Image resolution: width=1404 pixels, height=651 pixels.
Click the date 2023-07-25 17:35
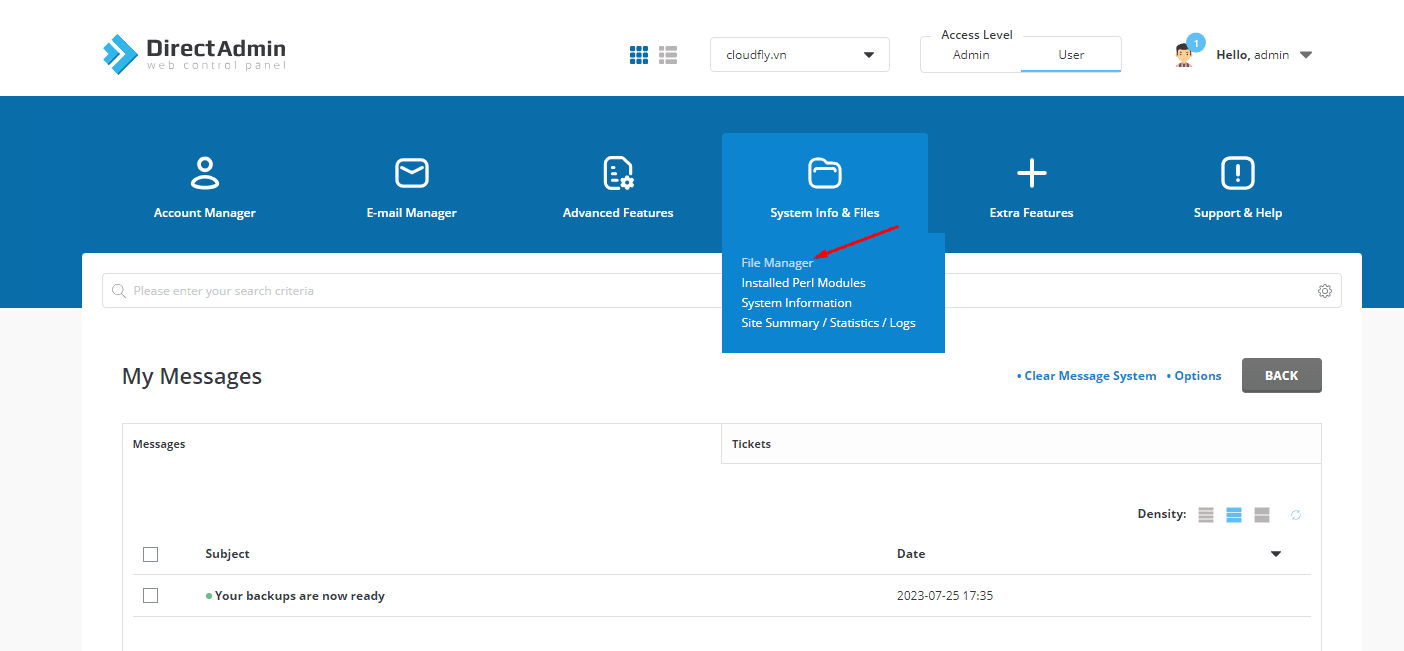945,596
